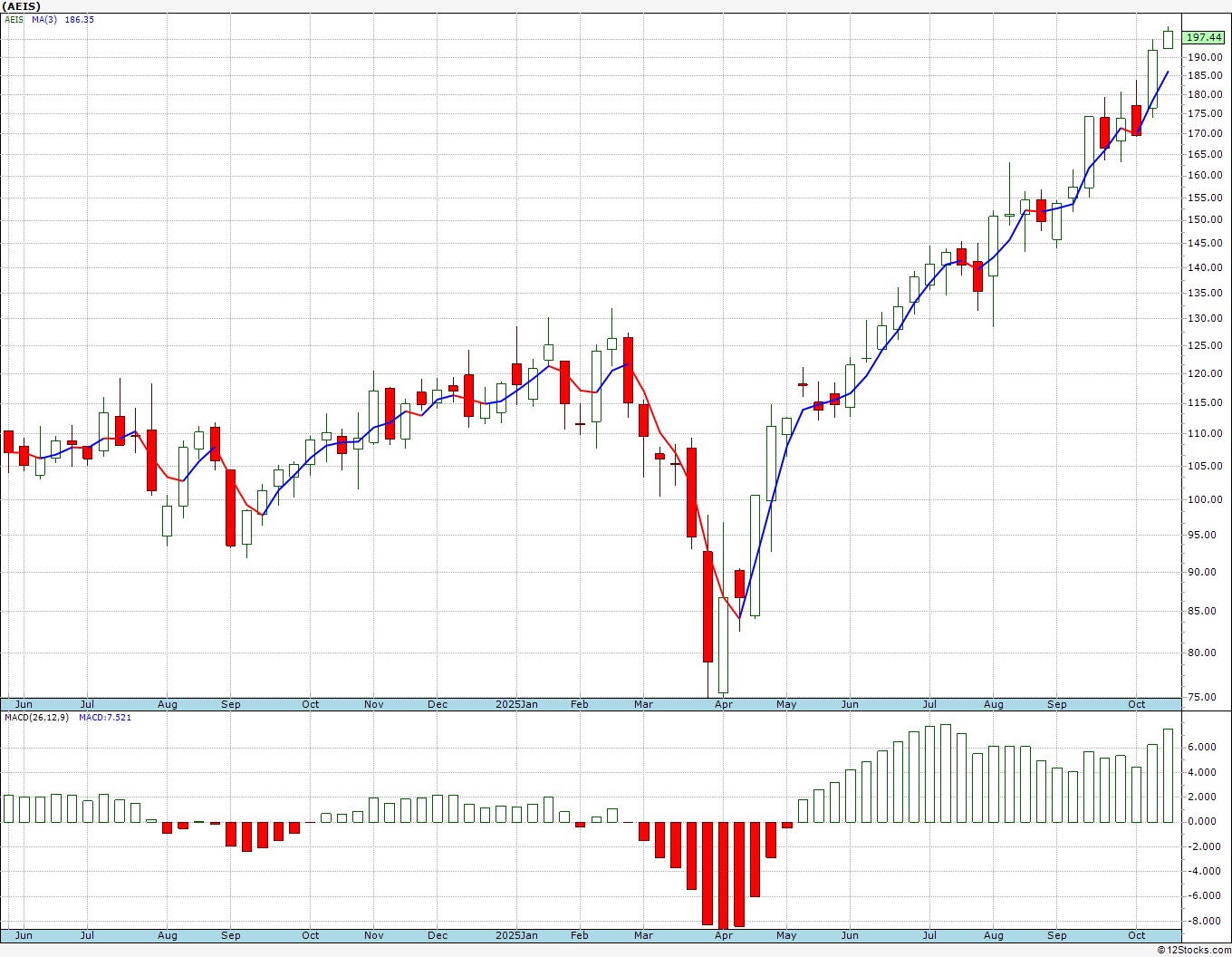Screen dimensions: 1232x957
Task: Click the 145.00 price axis label
Action: click(x=1206, y=243)
